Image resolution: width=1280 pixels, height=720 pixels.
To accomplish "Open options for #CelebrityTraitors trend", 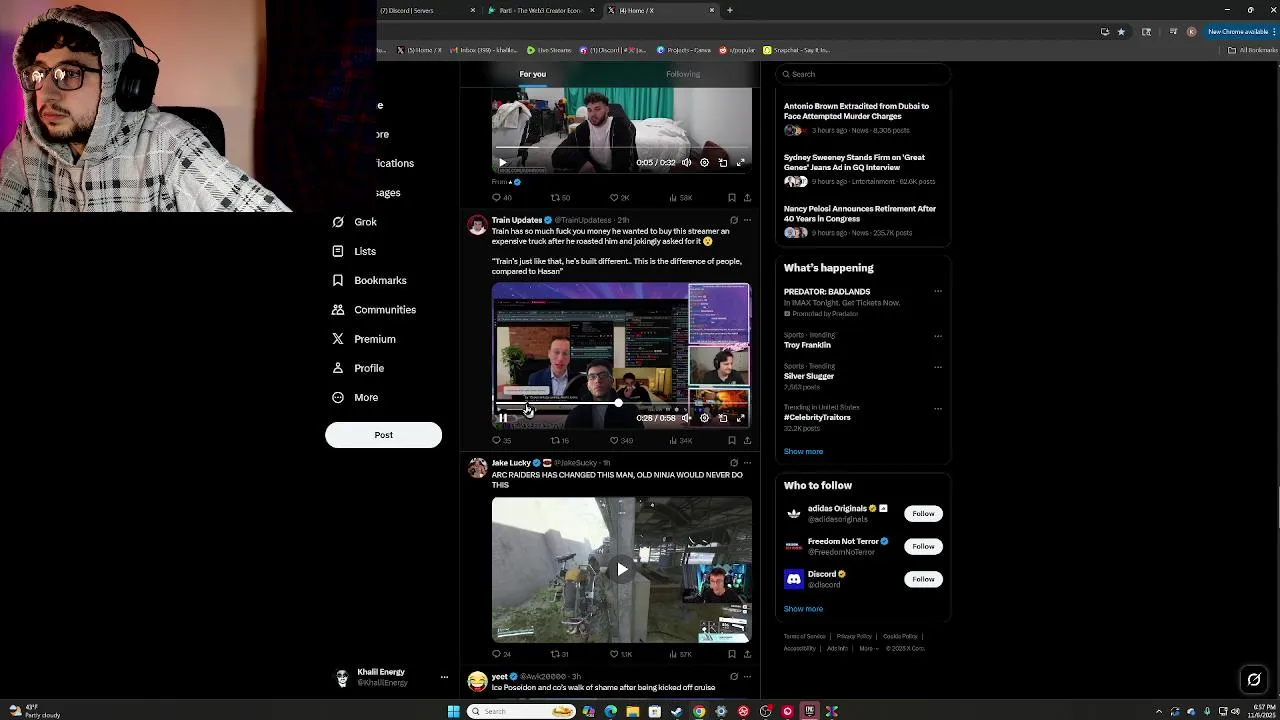I will pos(938,409).
